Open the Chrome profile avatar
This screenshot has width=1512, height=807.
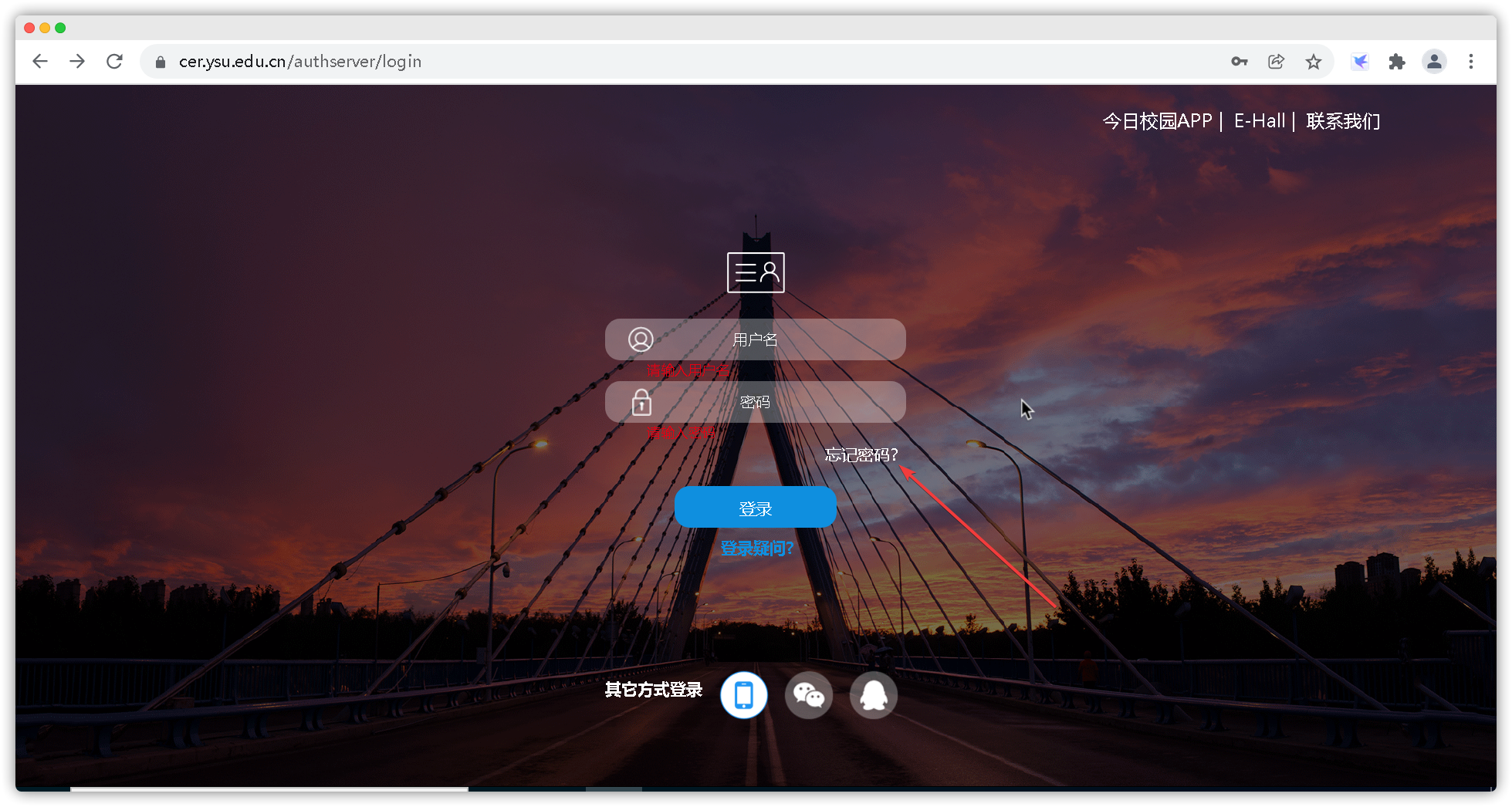[1433, 62]
